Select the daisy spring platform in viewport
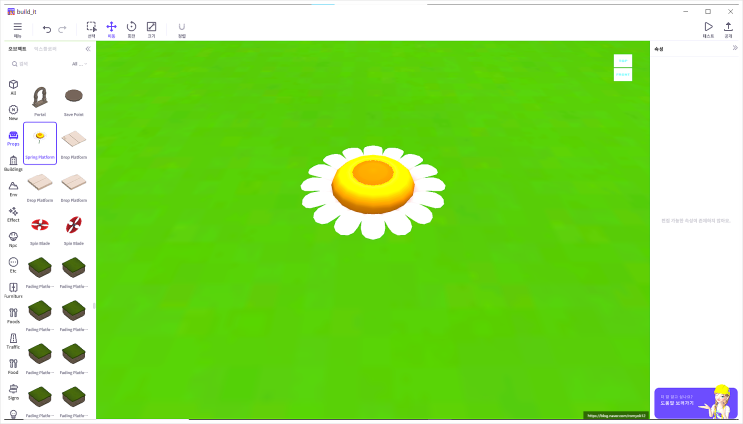The height and width of the screenshot is (424, 743). [373, 192]
